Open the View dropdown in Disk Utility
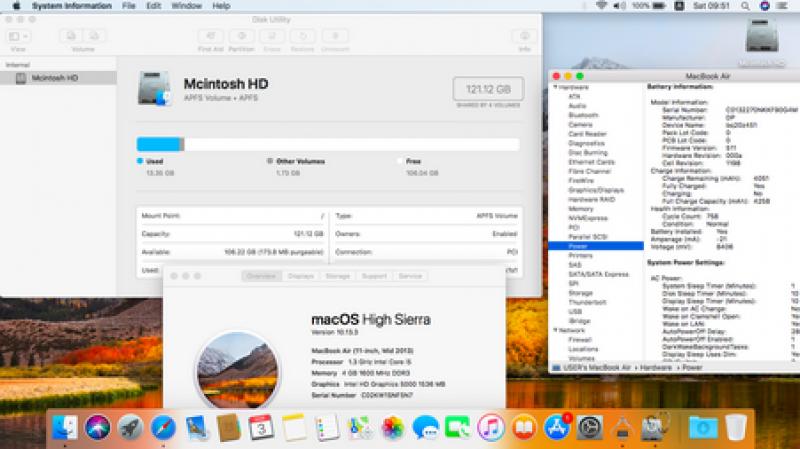Screen dimensions: 800x449 [18, 36]
